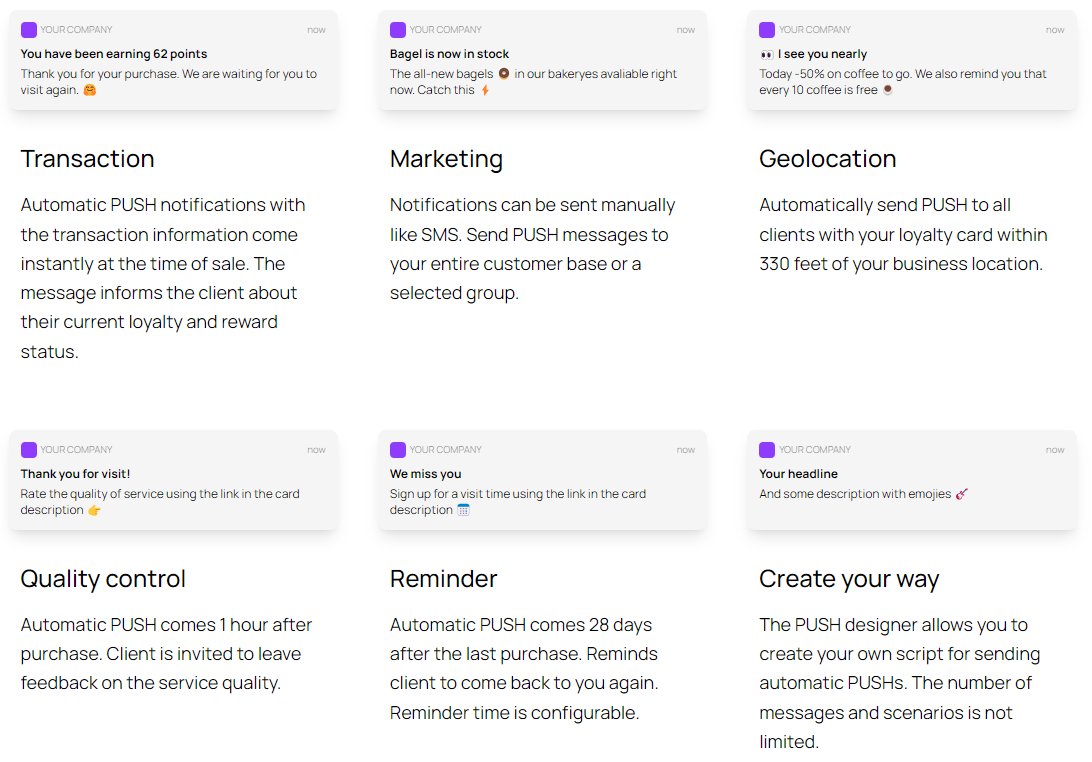
Task: Click coffee cup emoji in geolocation notification
Action: 887,90
